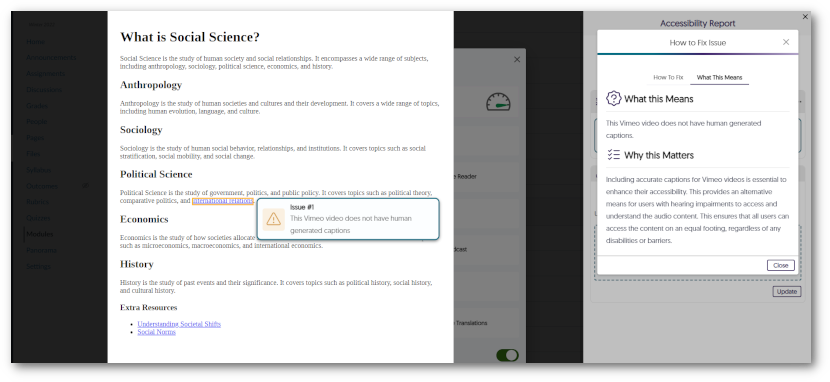Screen dimensions: 830x382
Task: Open Announcements in the course menu
Action: click(51, 57)
